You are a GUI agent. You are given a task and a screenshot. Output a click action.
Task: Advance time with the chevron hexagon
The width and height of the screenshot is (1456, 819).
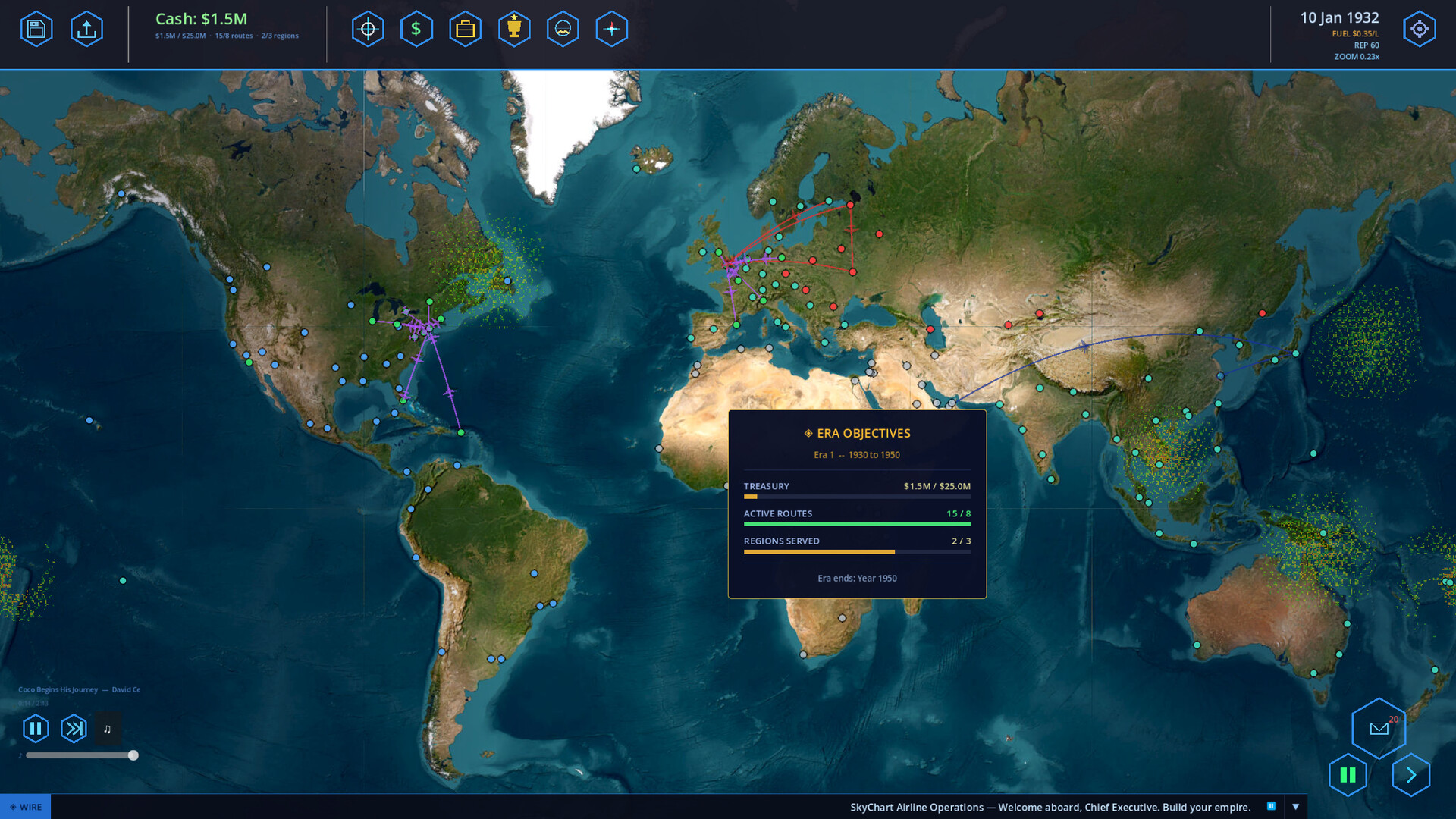click(x=1410, y=775)
